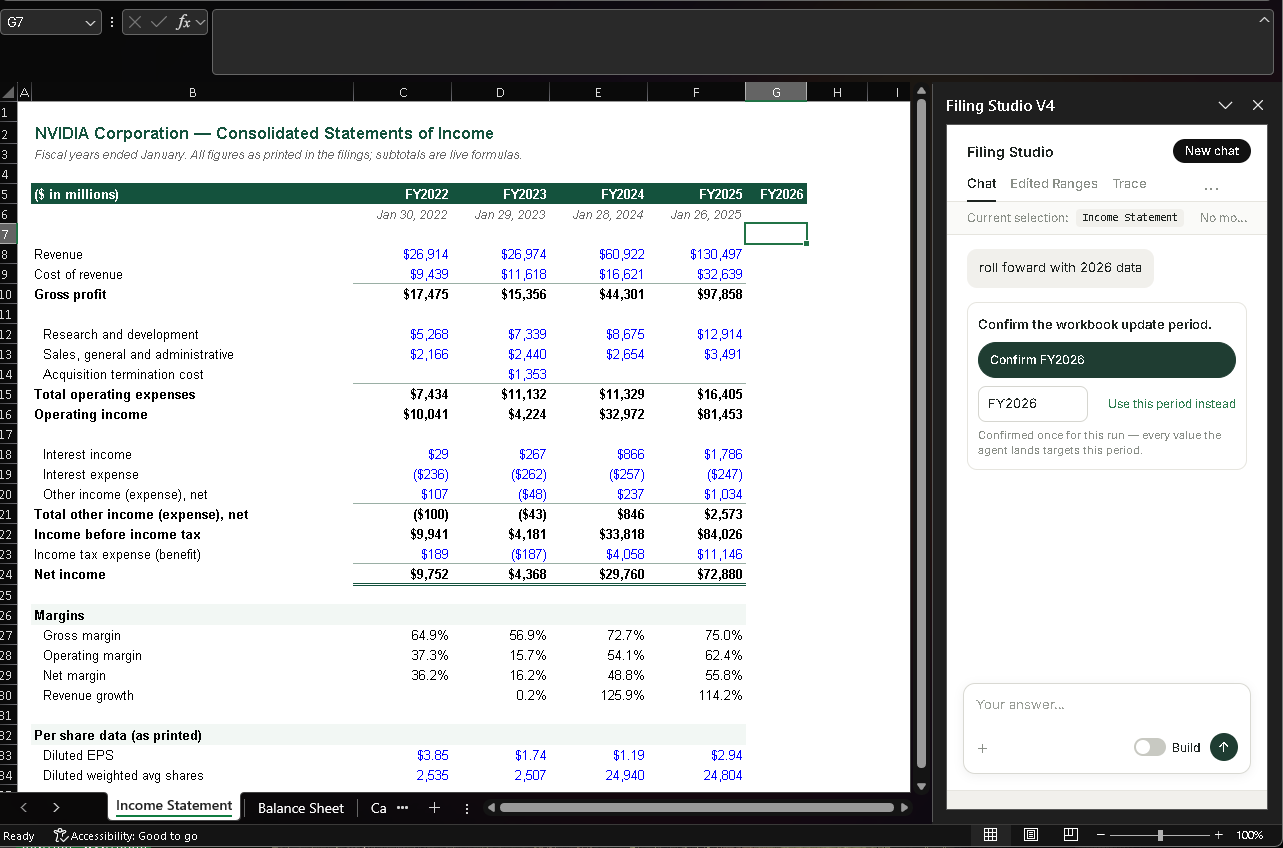Toggle the Build switch
This screenshot has width=1283, height=848.
click(1149, 747)
